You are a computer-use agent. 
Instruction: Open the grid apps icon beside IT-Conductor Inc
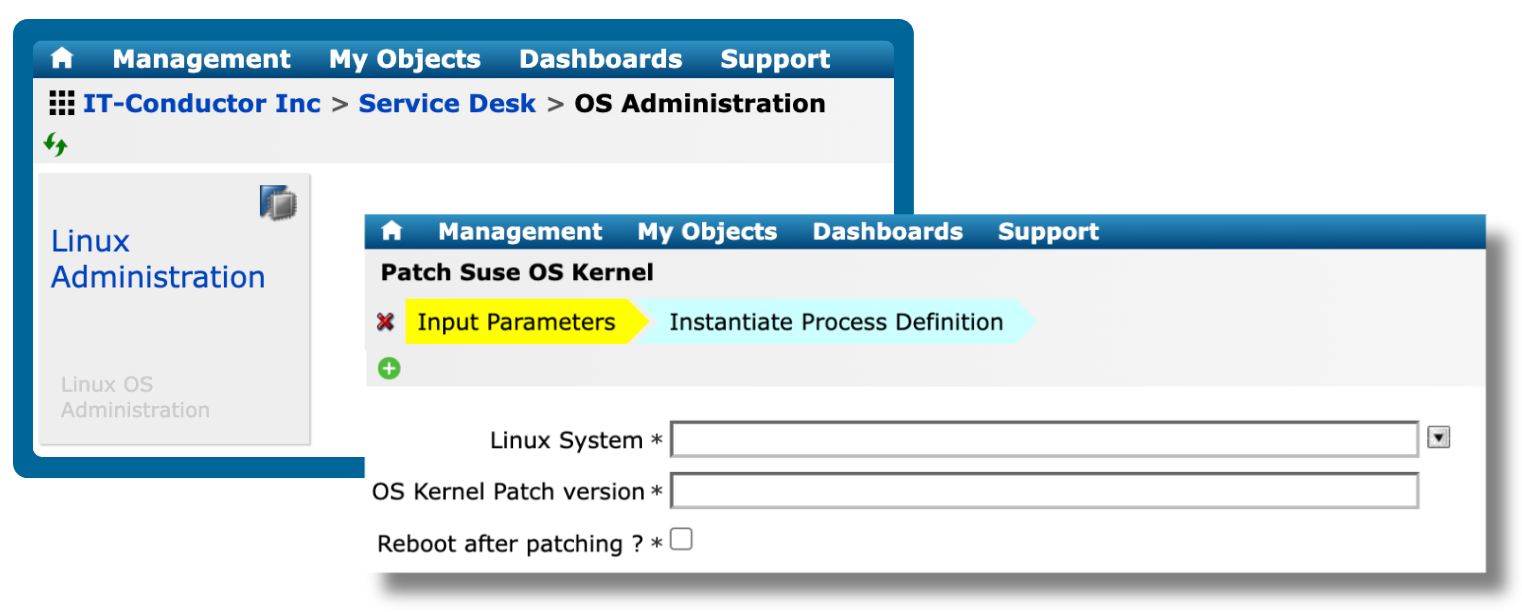[x=62, y=103]
